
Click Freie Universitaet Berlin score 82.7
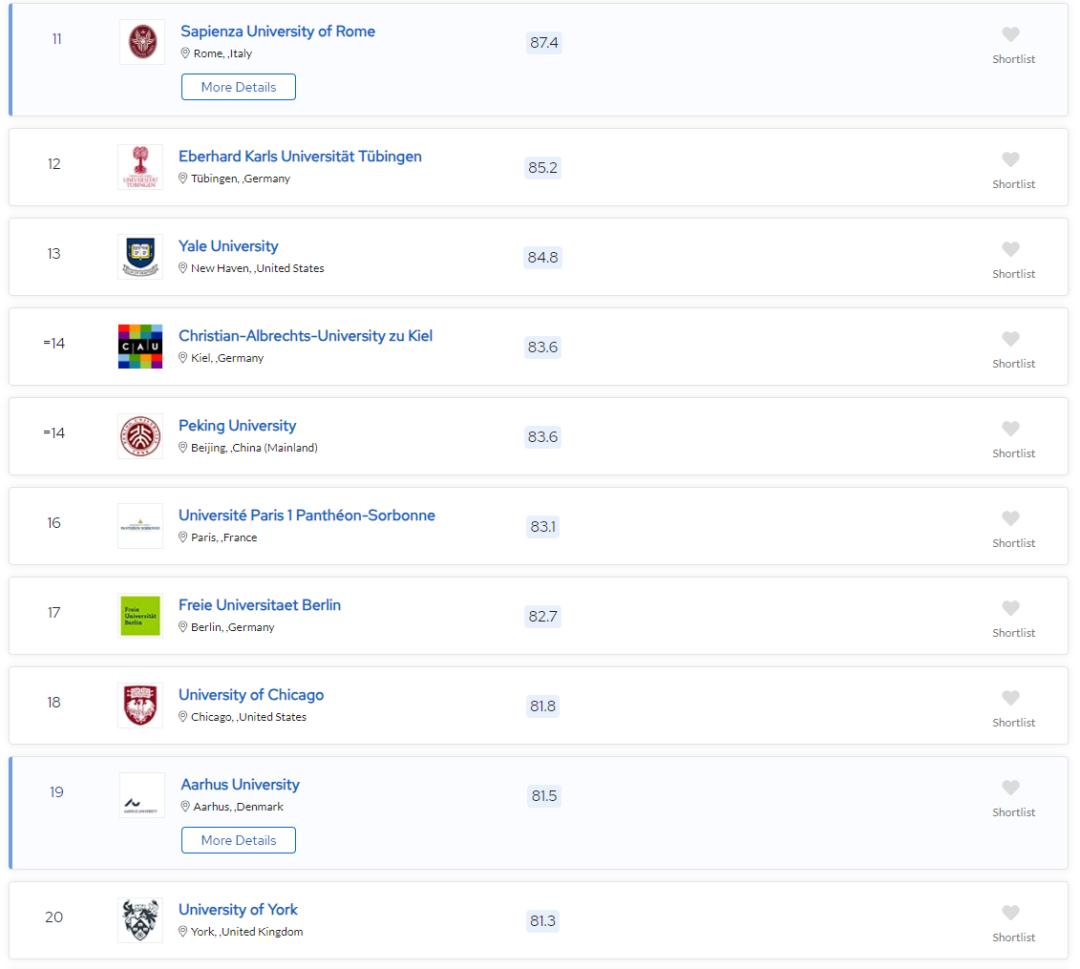544,617
